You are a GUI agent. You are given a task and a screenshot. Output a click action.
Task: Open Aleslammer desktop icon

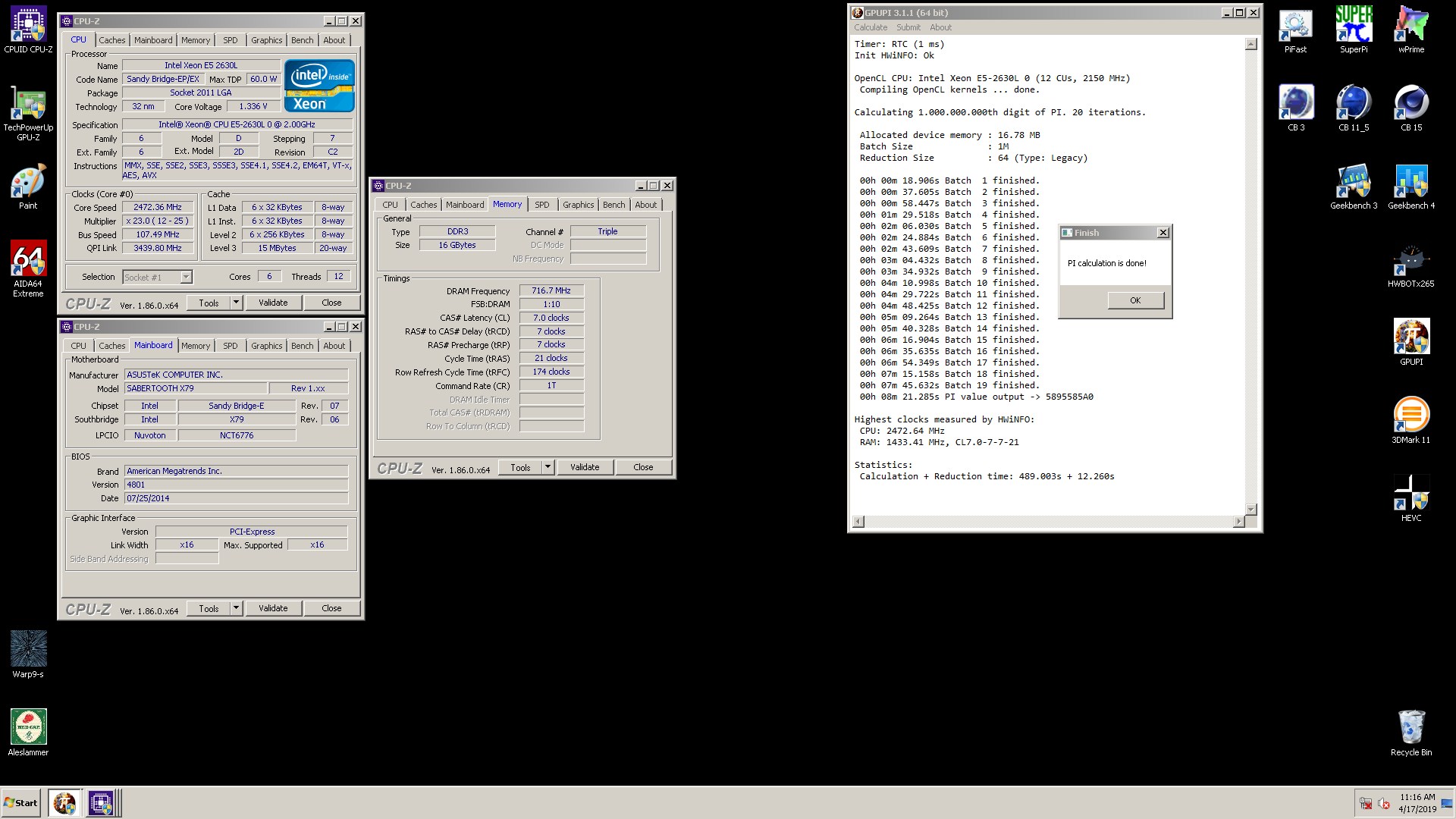coord(28,733)
